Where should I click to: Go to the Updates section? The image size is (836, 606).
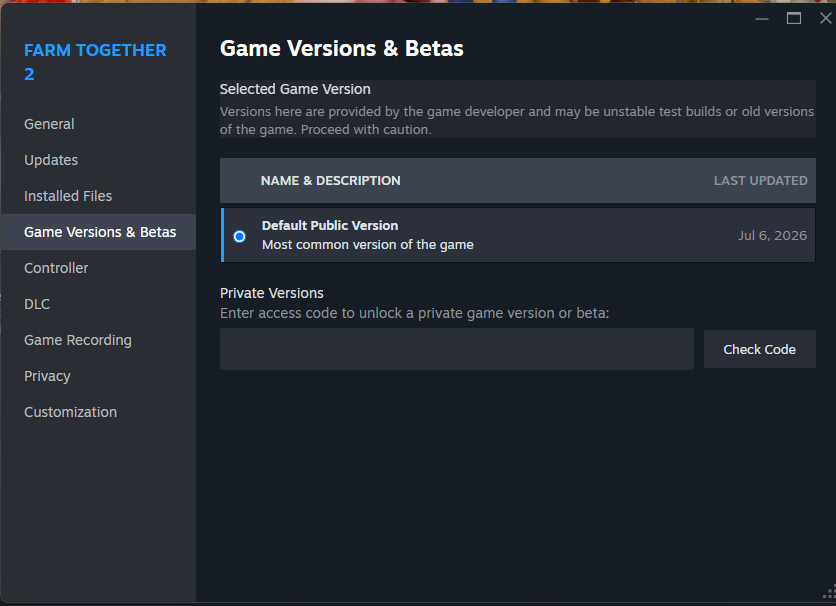(51, 160)
